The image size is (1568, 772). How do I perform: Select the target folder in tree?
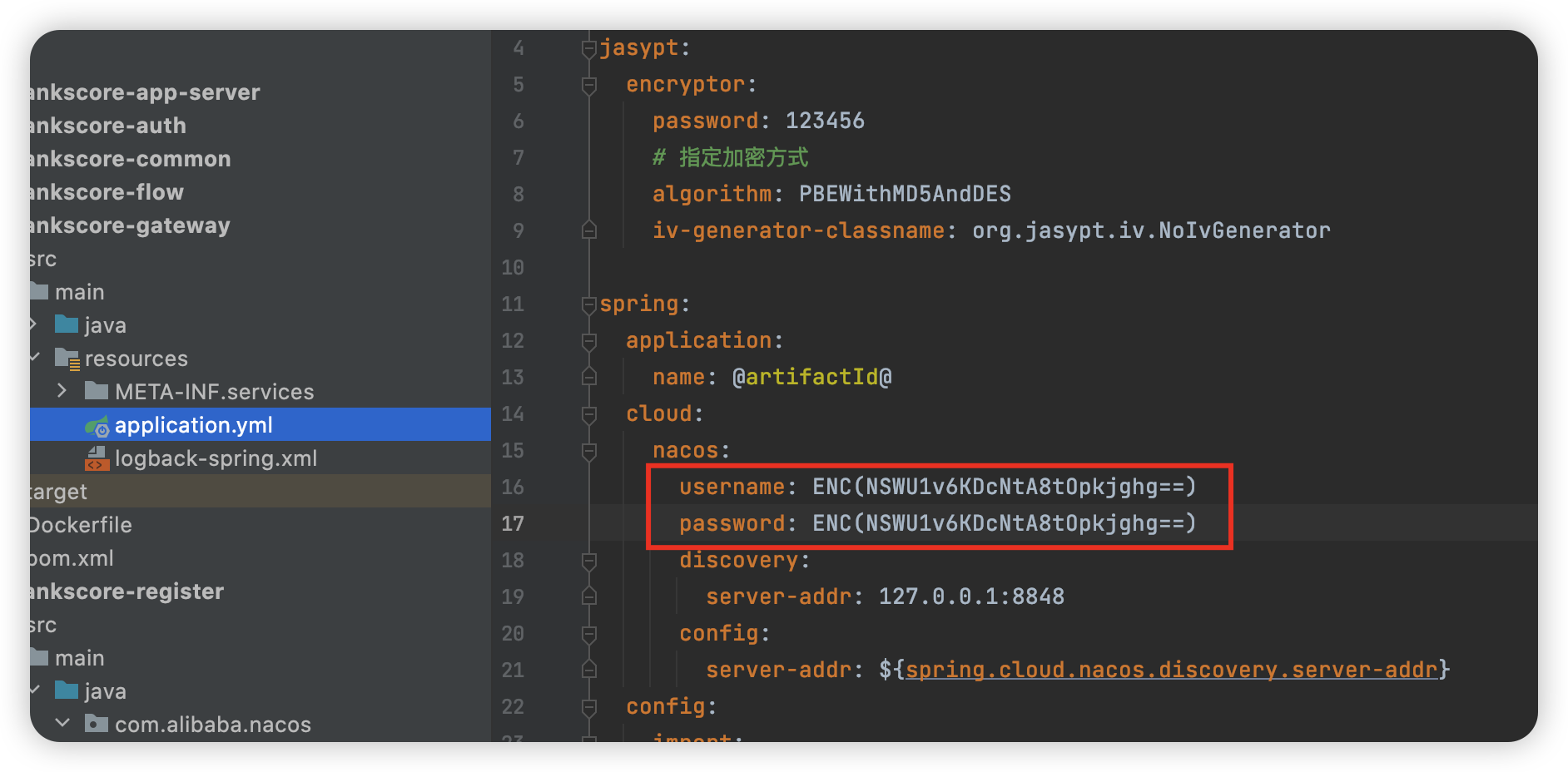[x=58, y=492]
